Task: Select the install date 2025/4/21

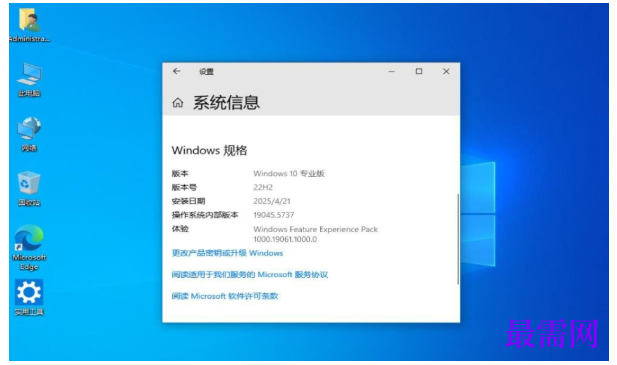Action: tap(272, 201)
